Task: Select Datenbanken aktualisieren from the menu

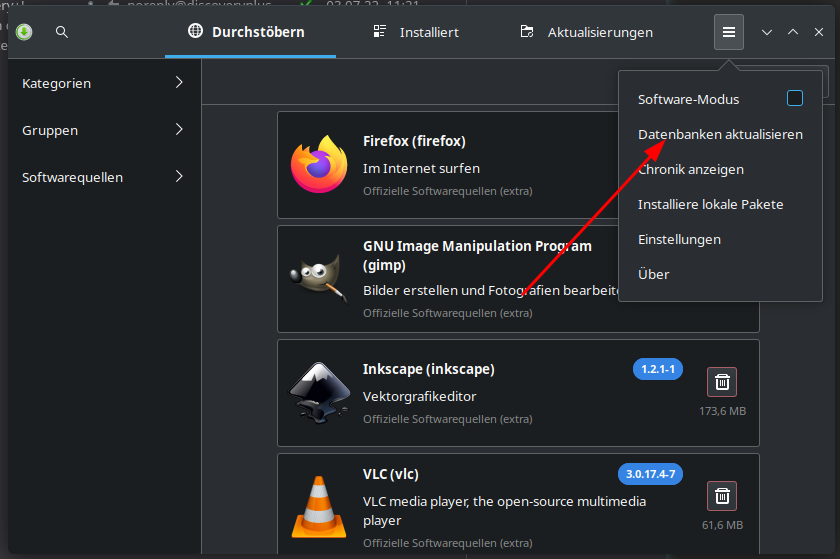Action: pos(720,135)
